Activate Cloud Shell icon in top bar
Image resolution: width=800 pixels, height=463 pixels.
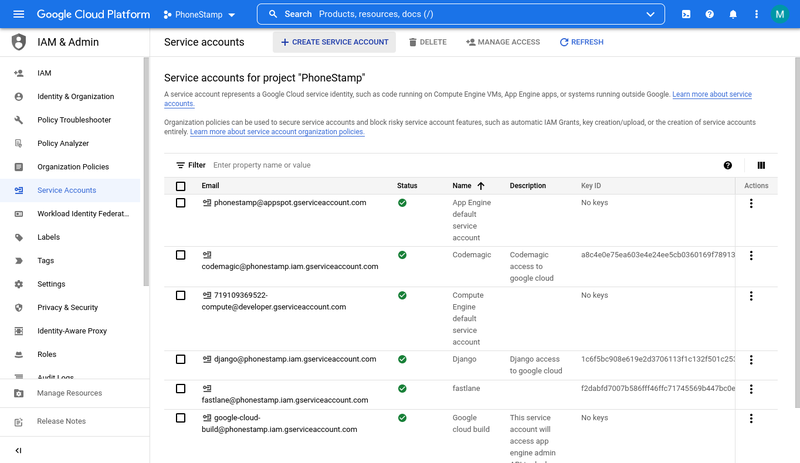(x=686, y=14)
